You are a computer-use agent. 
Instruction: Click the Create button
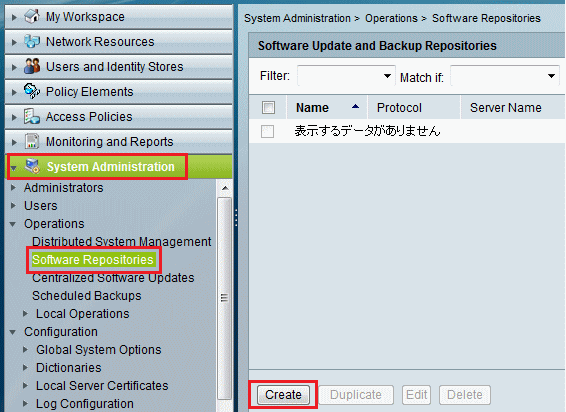pyautogui.click(x=283, y=395)
